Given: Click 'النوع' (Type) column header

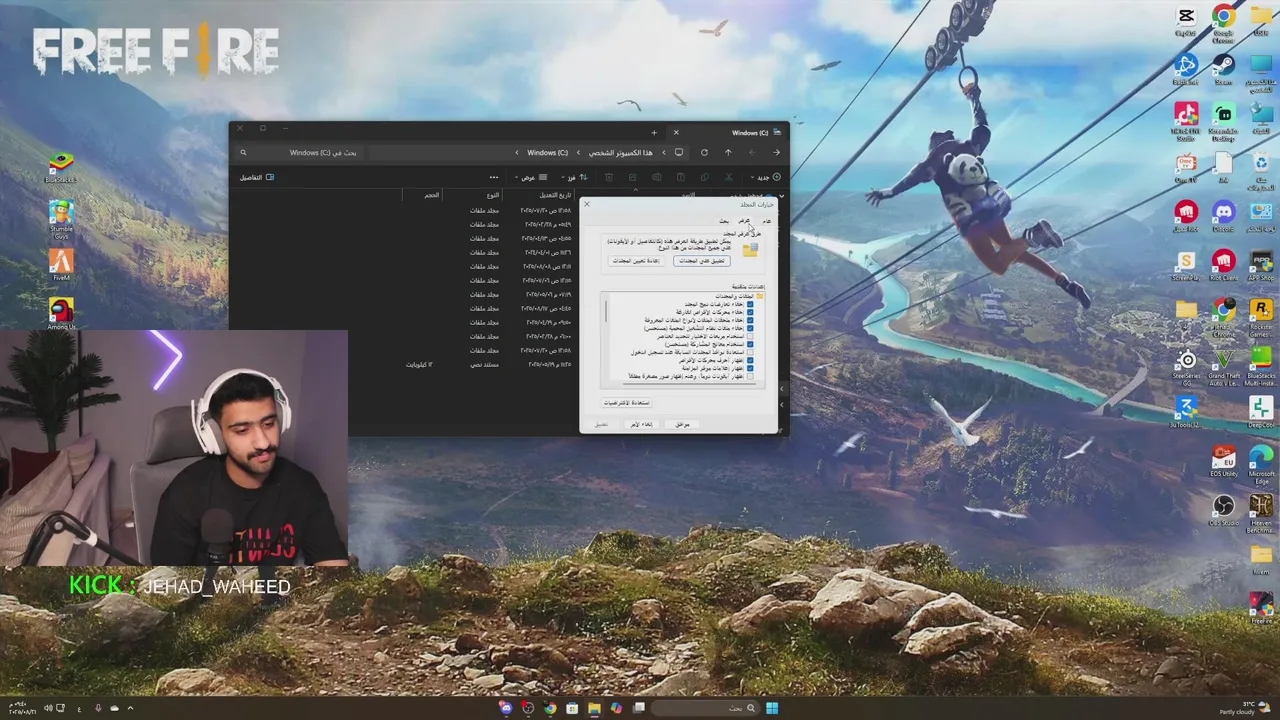Looking at the screenshot, I should tap(493, 195).
